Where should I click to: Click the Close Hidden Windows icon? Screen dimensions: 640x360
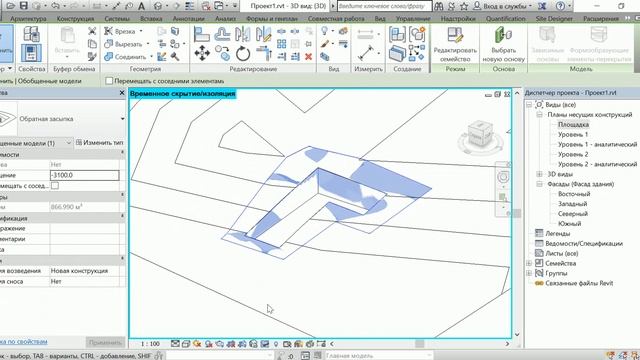point(207,6)
